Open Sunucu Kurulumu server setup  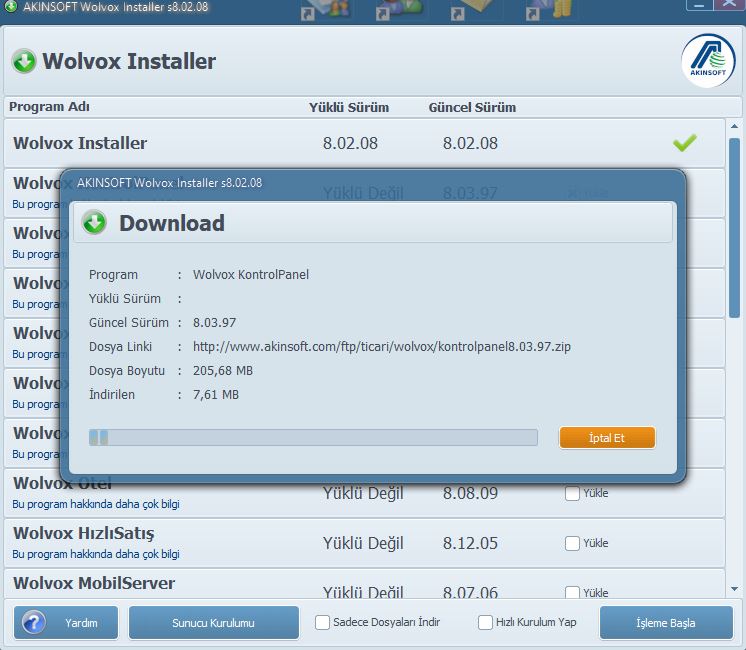click(214, 622)
